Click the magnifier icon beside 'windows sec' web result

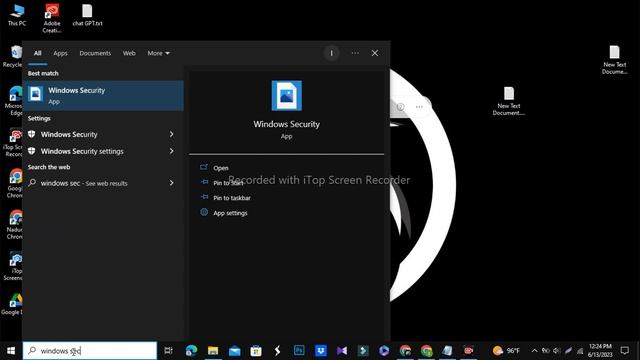coord(32,183)
